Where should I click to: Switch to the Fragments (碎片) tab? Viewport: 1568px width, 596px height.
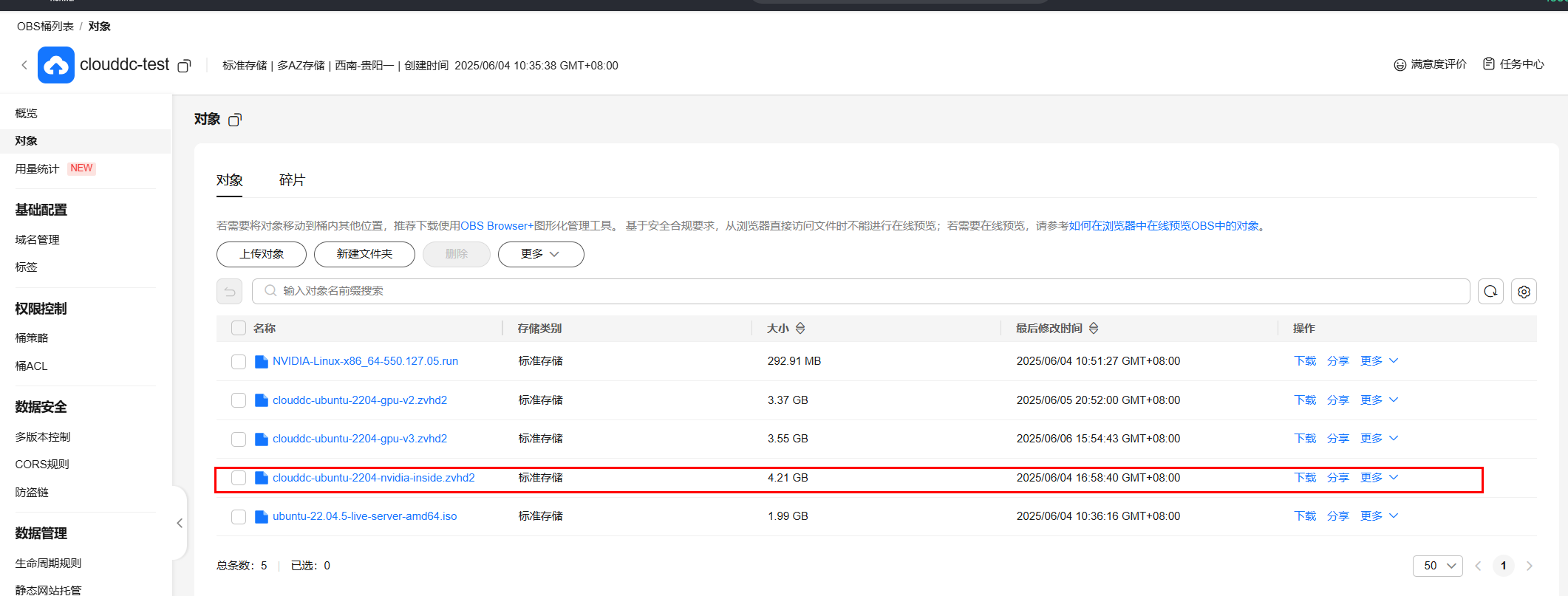[292, 180]
